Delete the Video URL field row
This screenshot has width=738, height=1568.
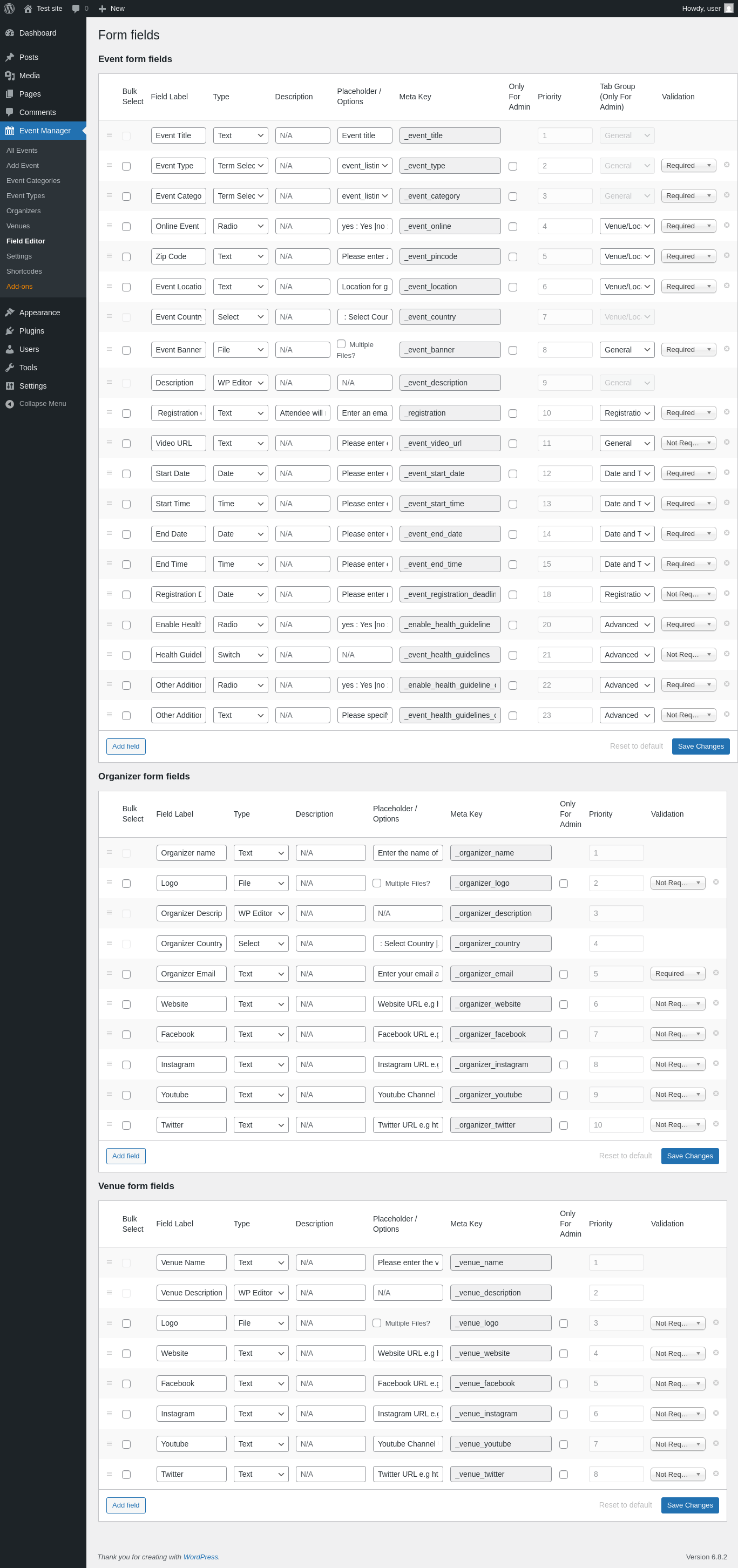(727, 443)
